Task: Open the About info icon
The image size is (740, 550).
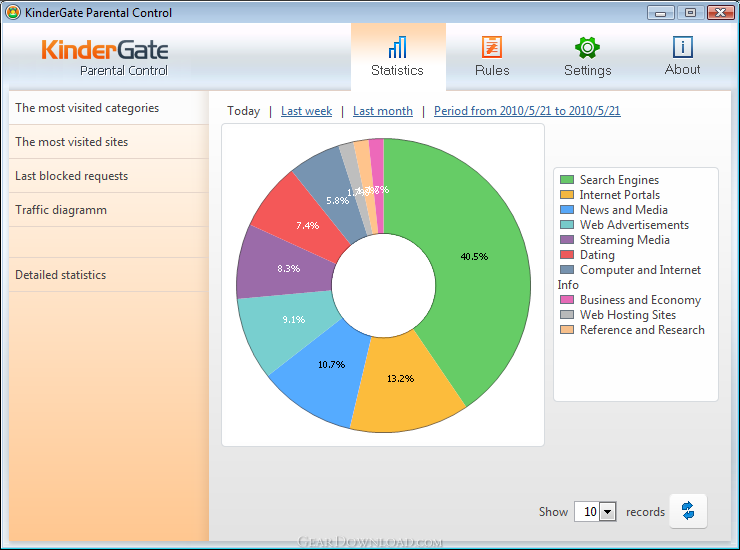Action: point(682,47)
